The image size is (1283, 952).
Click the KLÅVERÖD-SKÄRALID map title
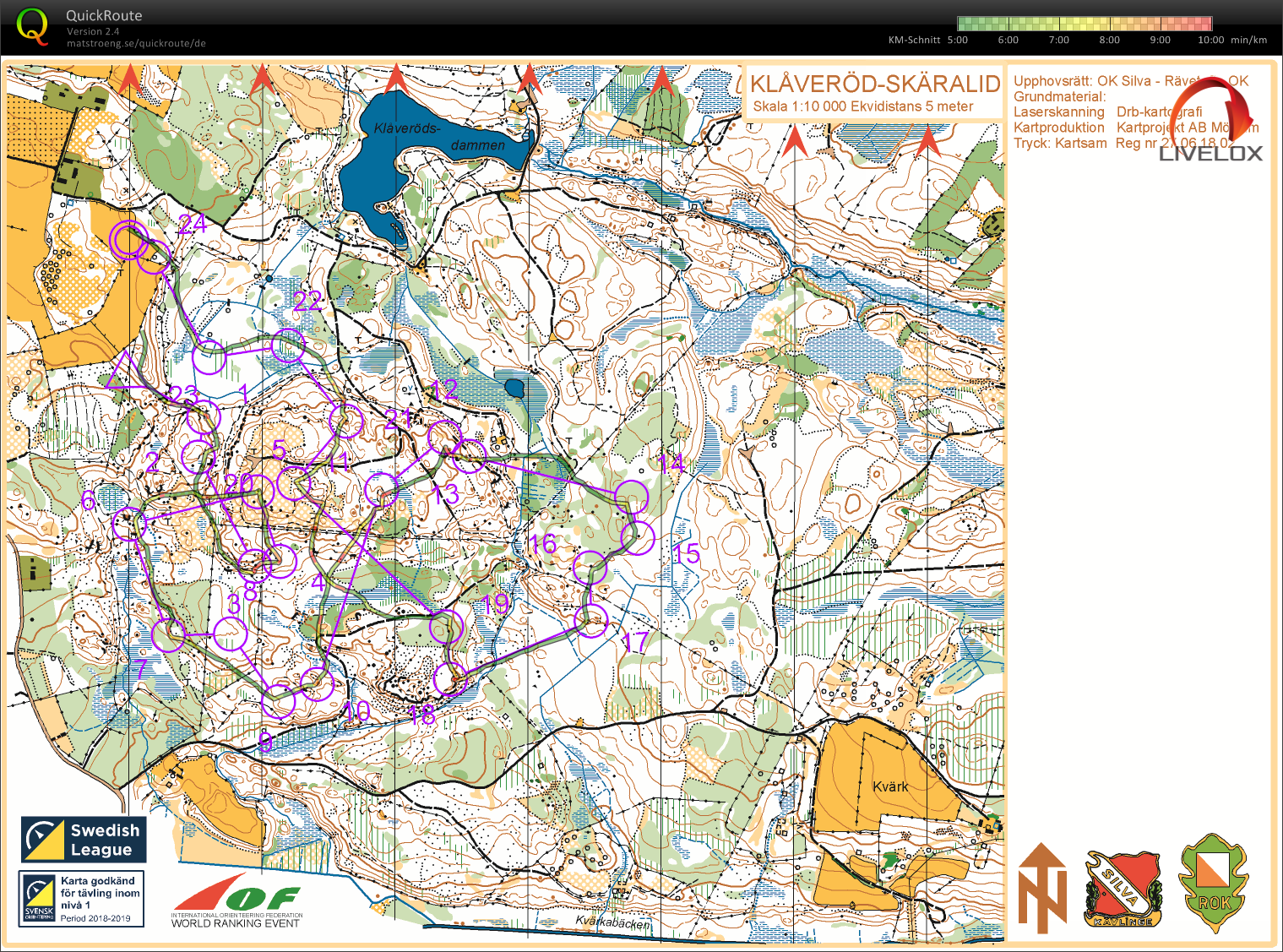pyautogui.click(x=875, y=84)
